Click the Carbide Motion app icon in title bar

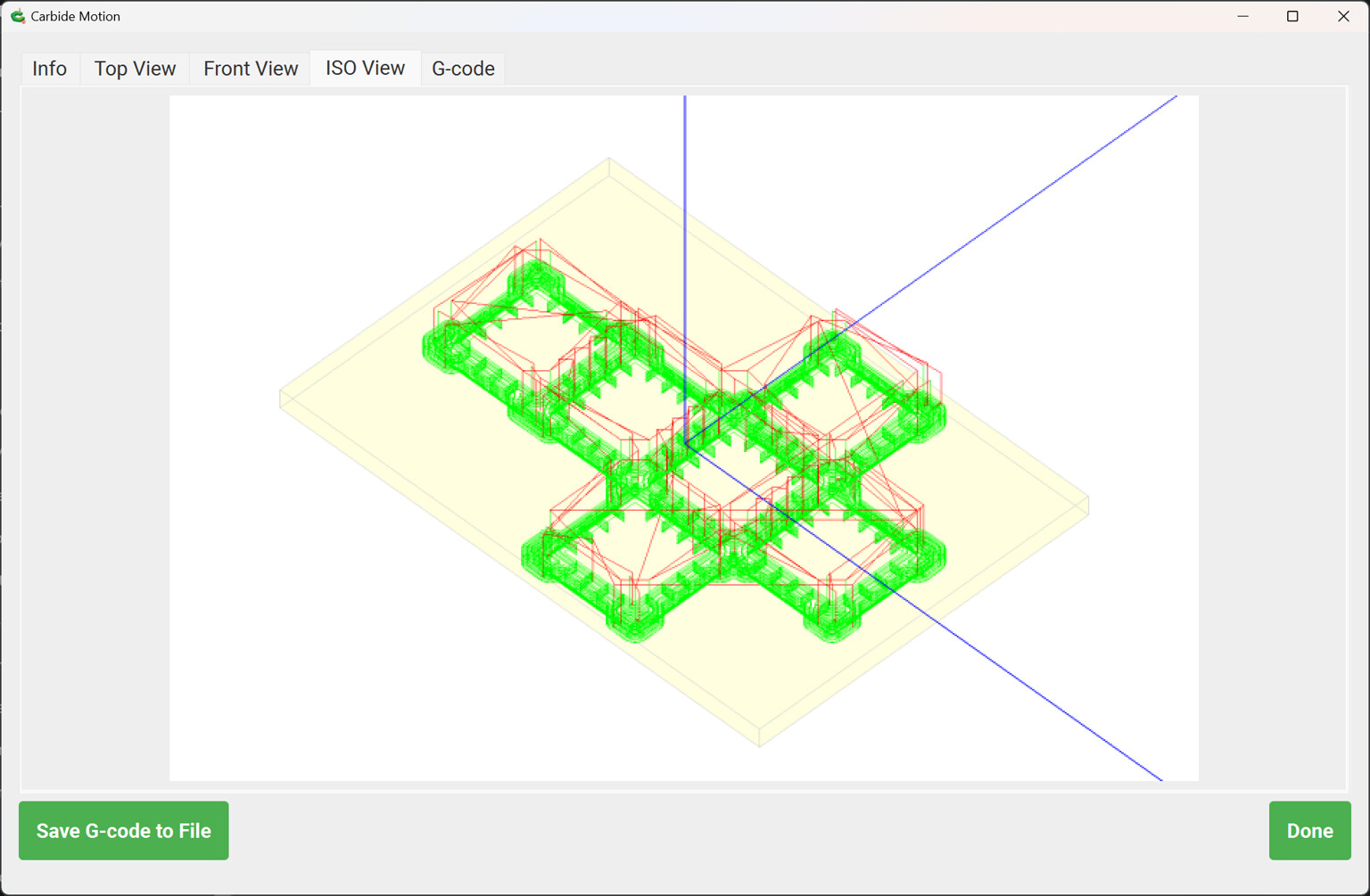pyautogui.click(x=17, y=16)
